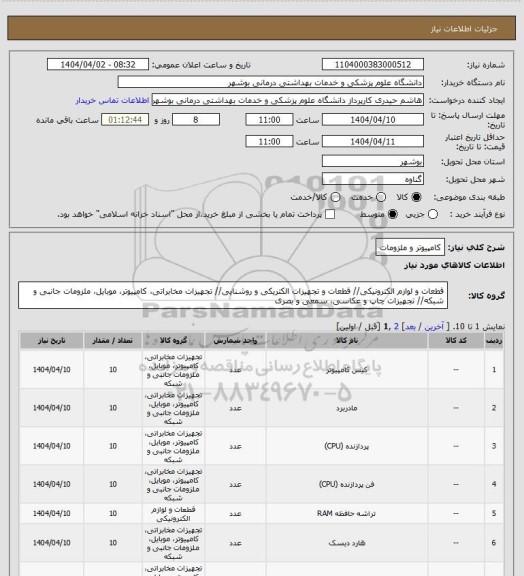
Task: Toggle the treasury documents payment checkbox
Action: coord(330,214)
